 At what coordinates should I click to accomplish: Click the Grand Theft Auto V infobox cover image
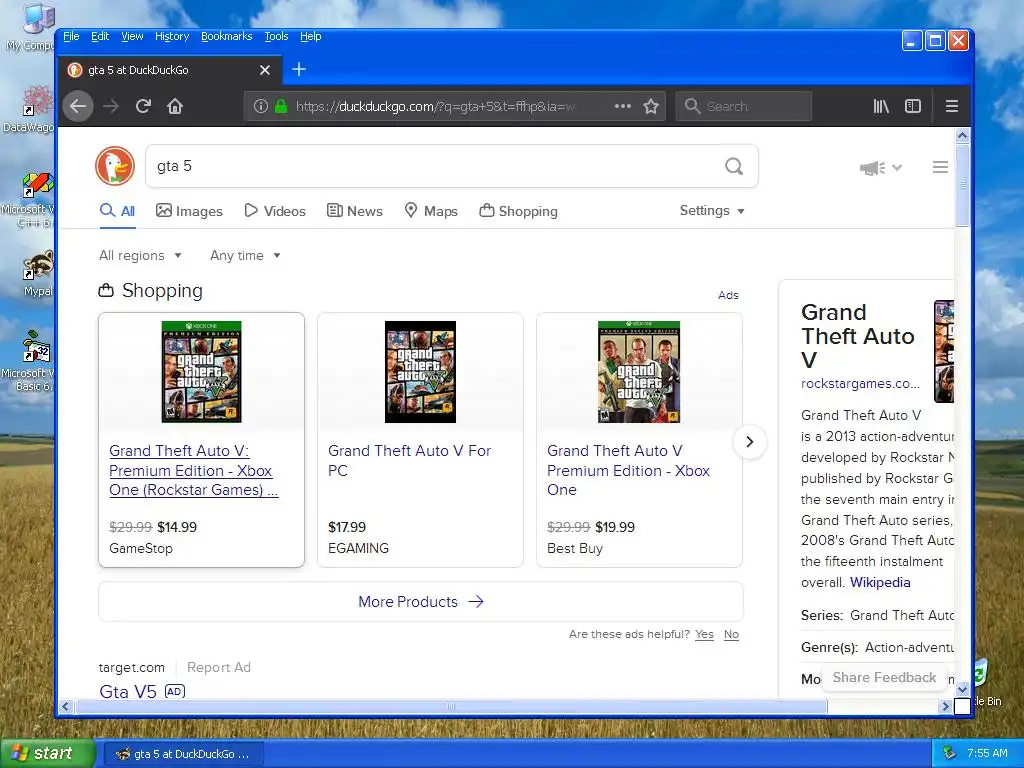click(944, 351)
